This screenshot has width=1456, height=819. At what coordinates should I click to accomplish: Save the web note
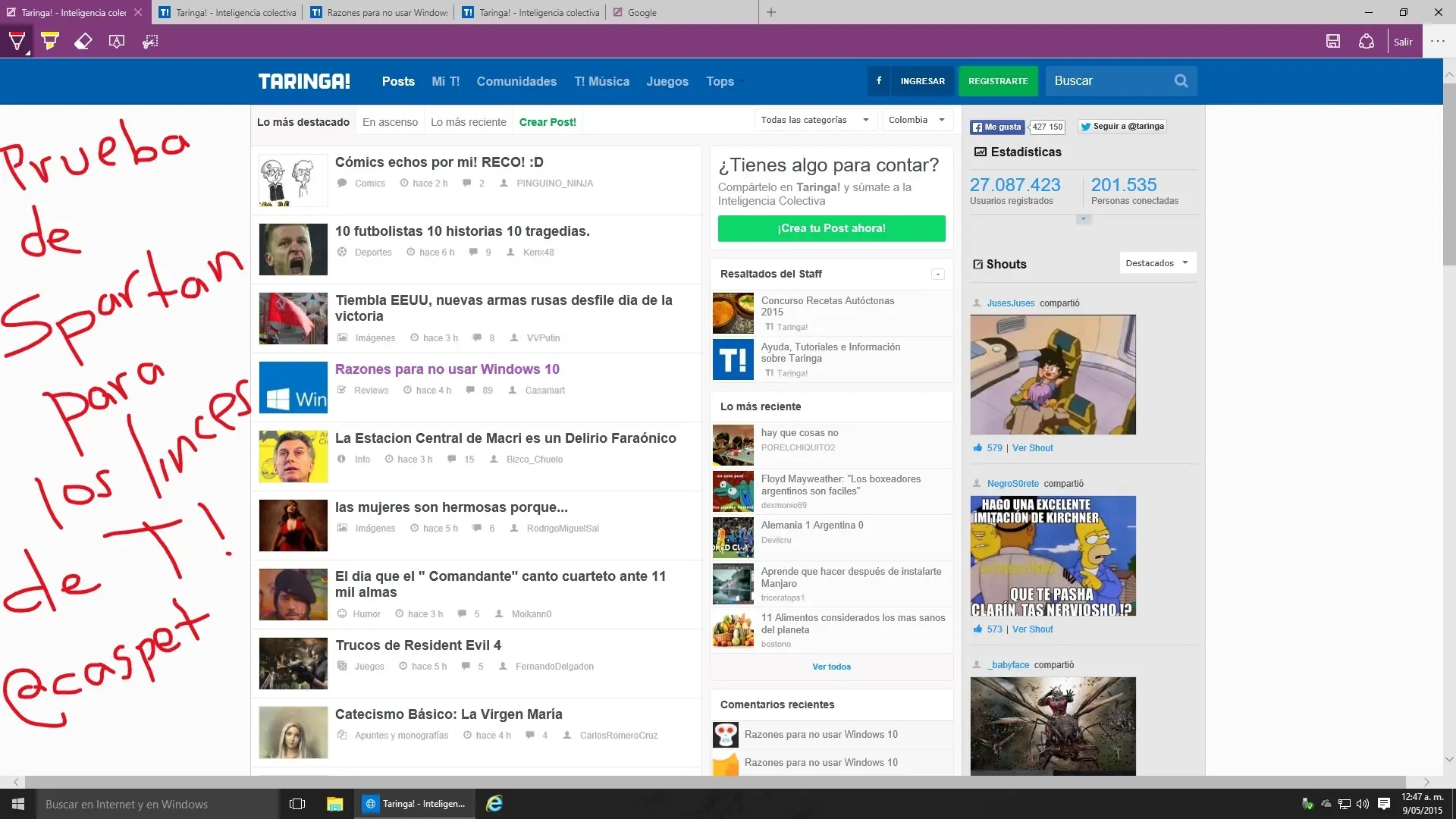tap(1333, 41)
